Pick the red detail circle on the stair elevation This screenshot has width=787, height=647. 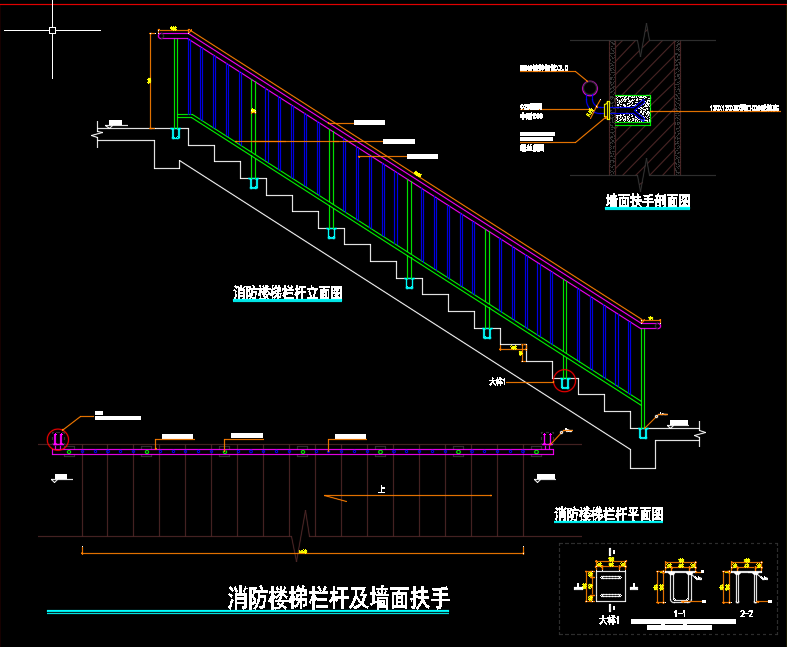click(565, 381)
